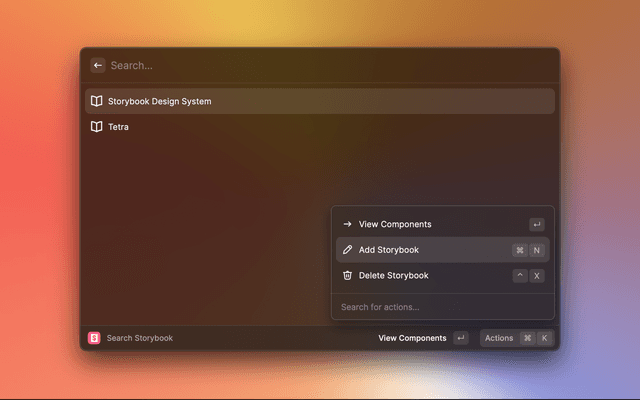640x400 pixels.
Task: Choose Add Storybook from the actions menu
Action: click(x=389, y=250)
